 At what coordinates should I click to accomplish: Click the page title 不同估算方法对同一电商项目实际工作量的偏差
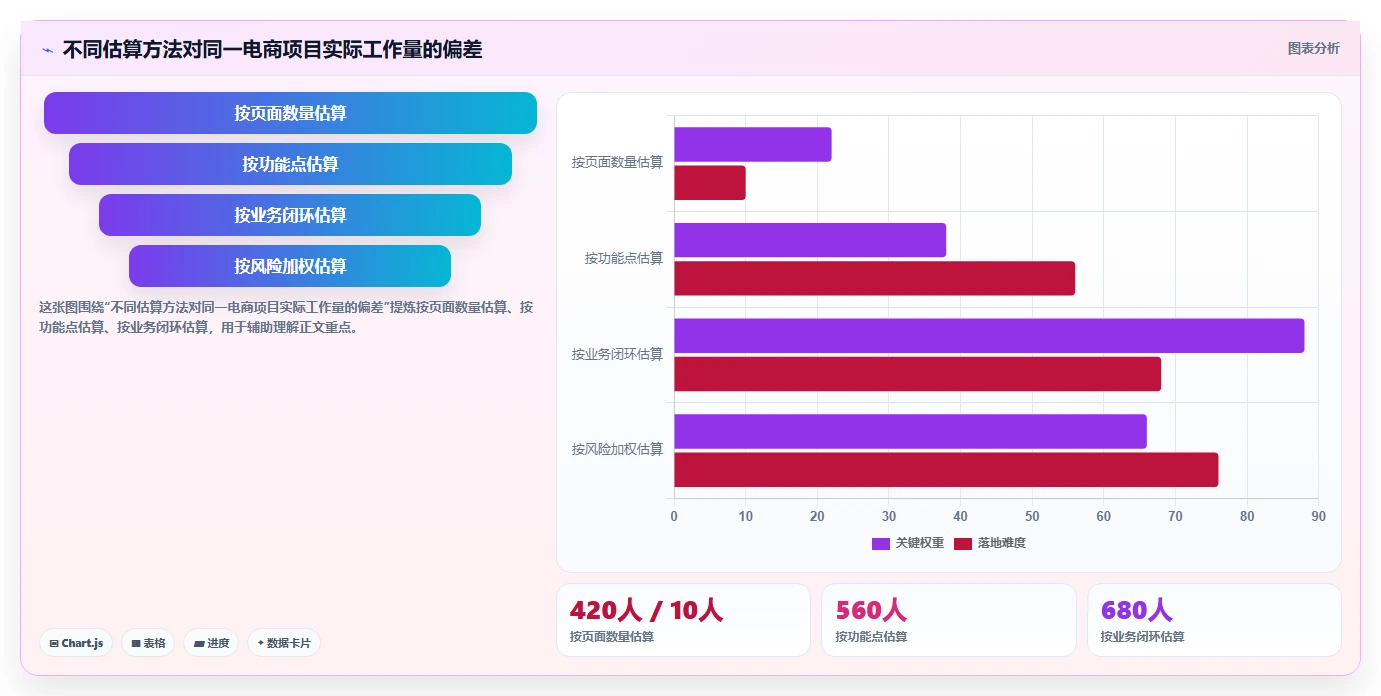(x=272, y=49)
